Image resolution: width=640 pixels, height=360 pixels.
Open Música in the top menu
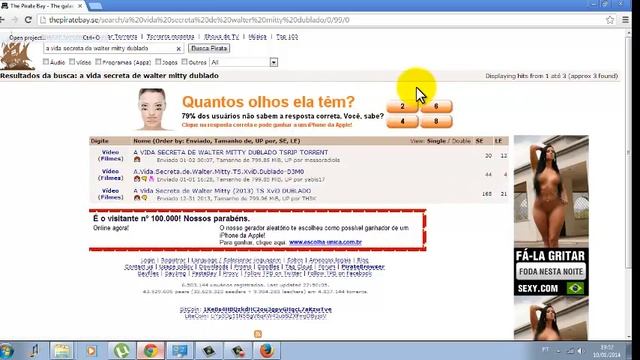tap(258, 37)
